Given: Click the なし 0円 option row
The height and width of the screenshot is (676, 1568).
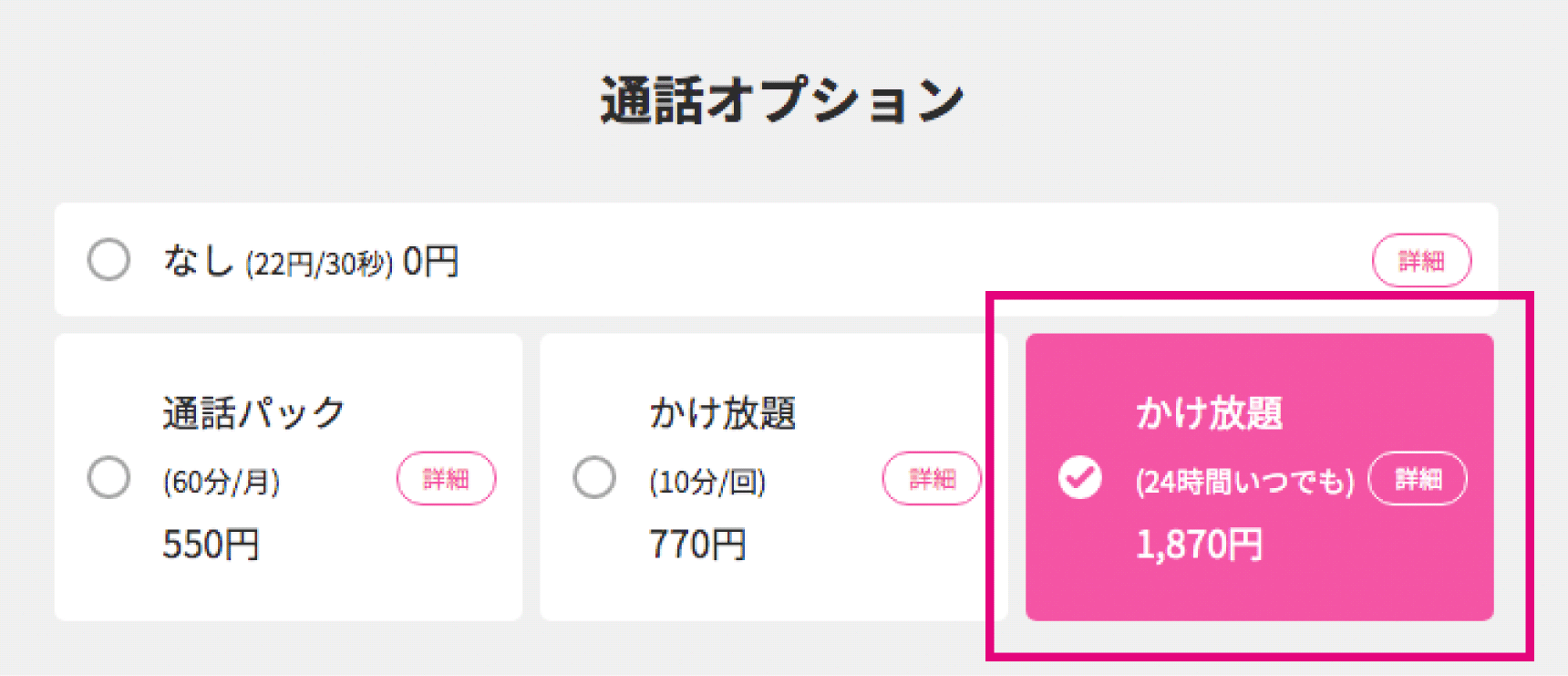Looking at the screenshot, I should pyautogui.click(x=776, y=260).
